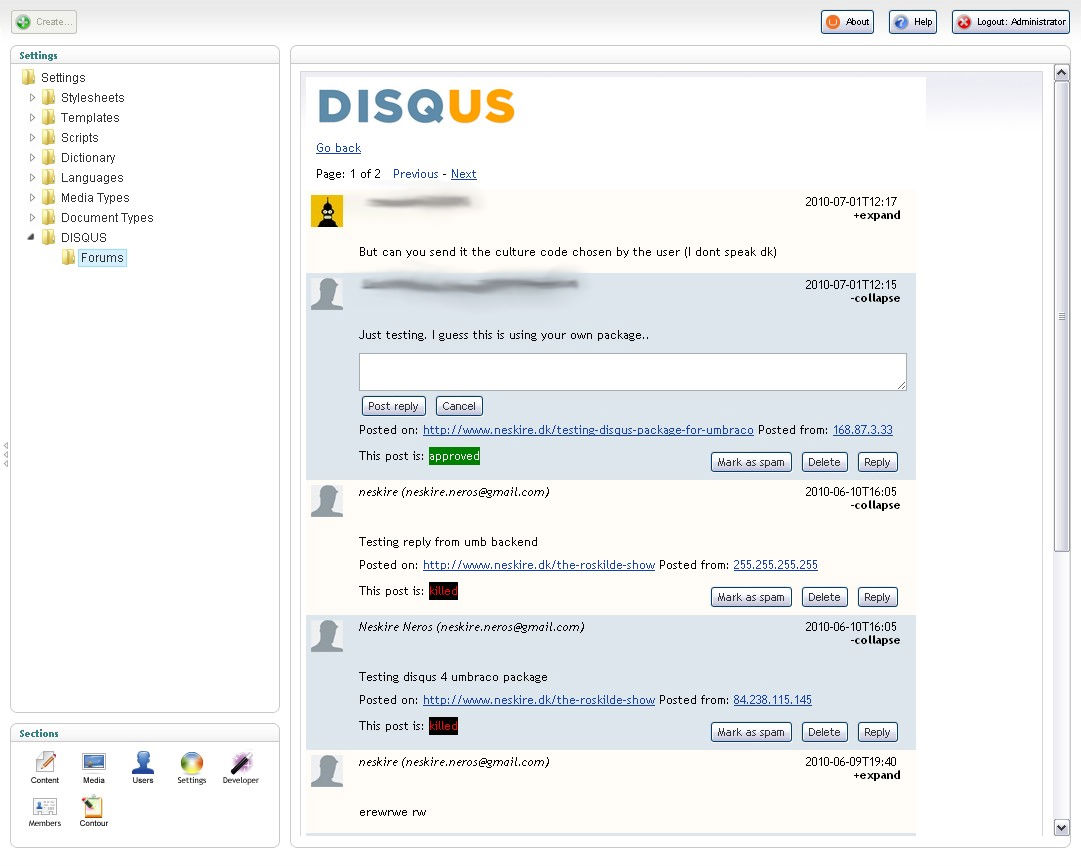Expand the Scripts tree node
The image size is (1081, 866).
tap(32, 137)
